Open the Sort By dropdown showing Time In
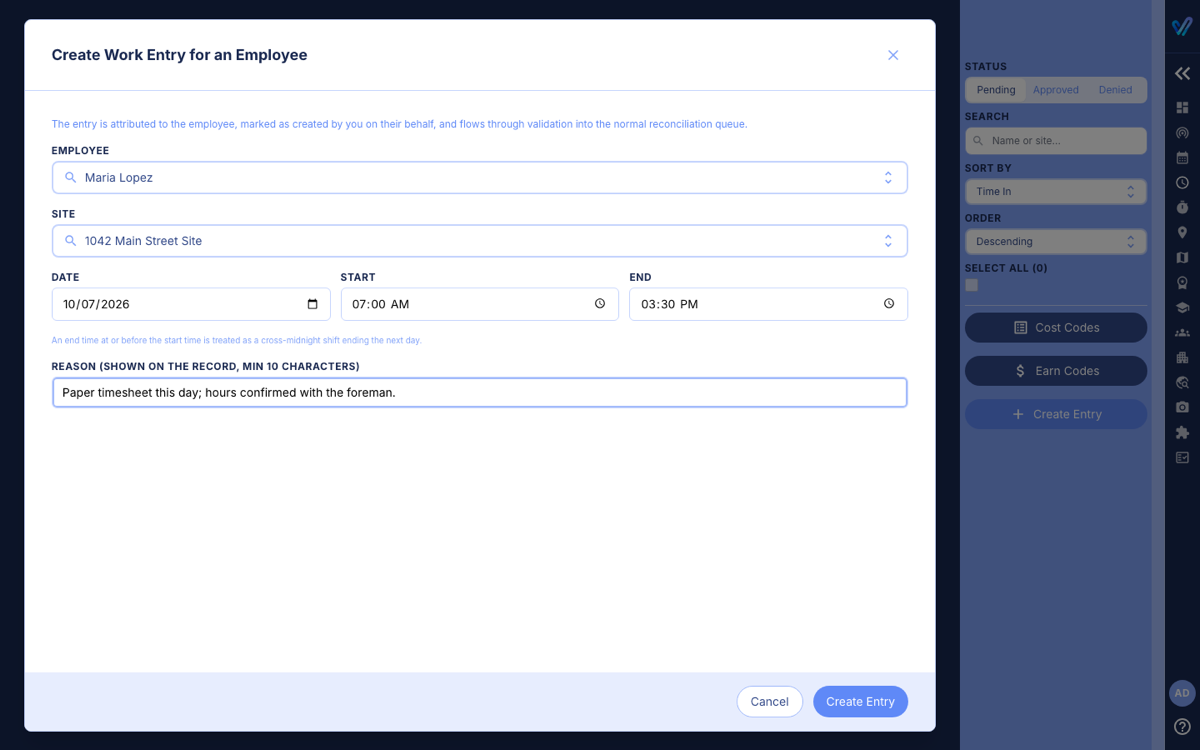The width and height of the screenshot is (1200, 750). (x=1056, y=191)
